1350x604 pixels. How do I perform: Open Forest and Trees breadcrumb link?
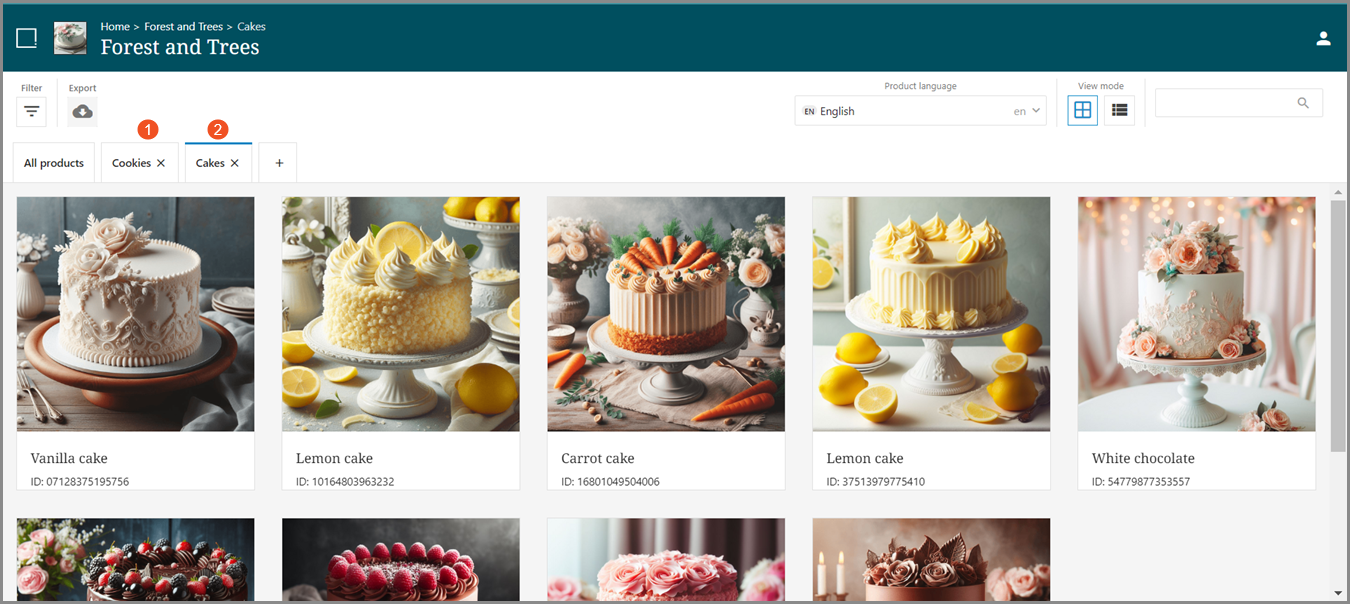tap(183, 27)
